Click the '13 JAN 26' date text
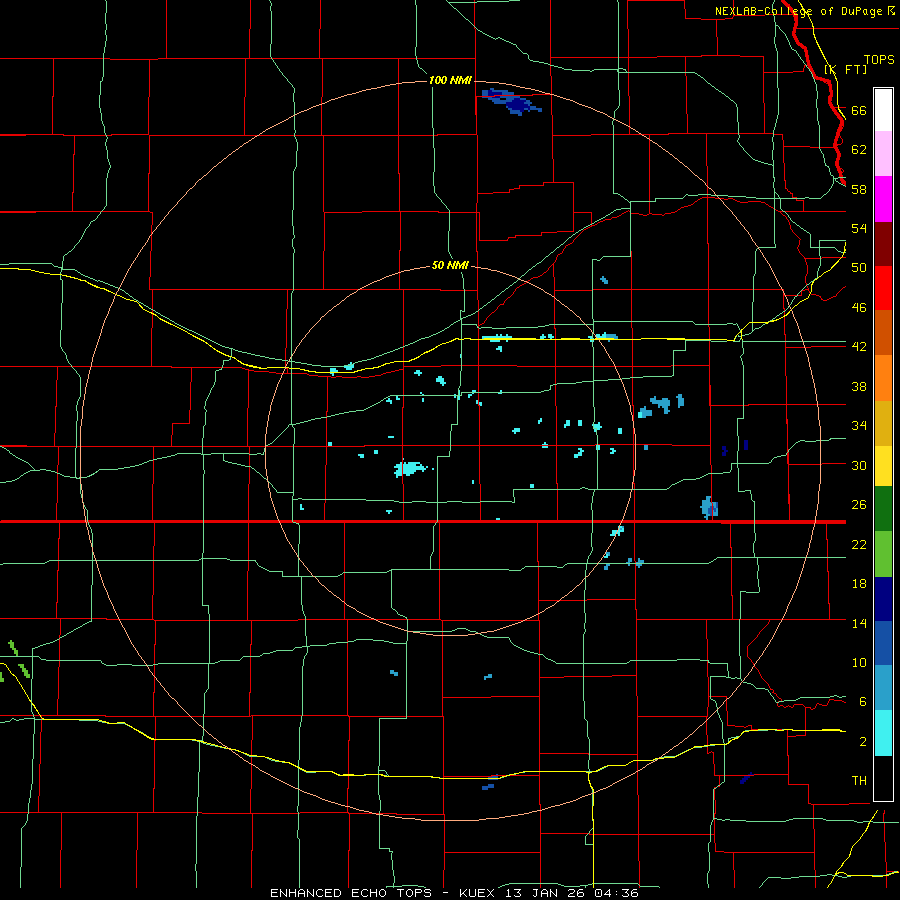 [544, 893]
